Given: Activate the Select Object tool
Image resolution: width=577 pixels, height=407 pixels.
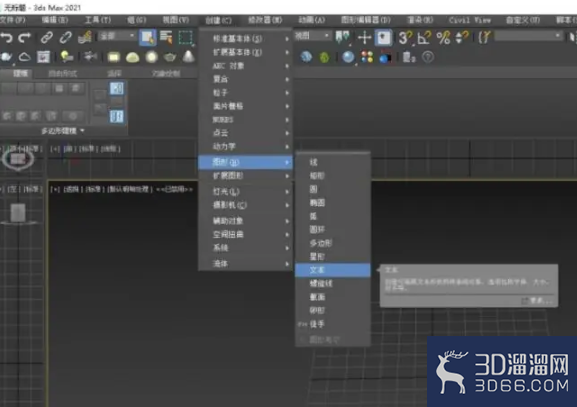Looking at the screenshot, I should pos(148,38).
